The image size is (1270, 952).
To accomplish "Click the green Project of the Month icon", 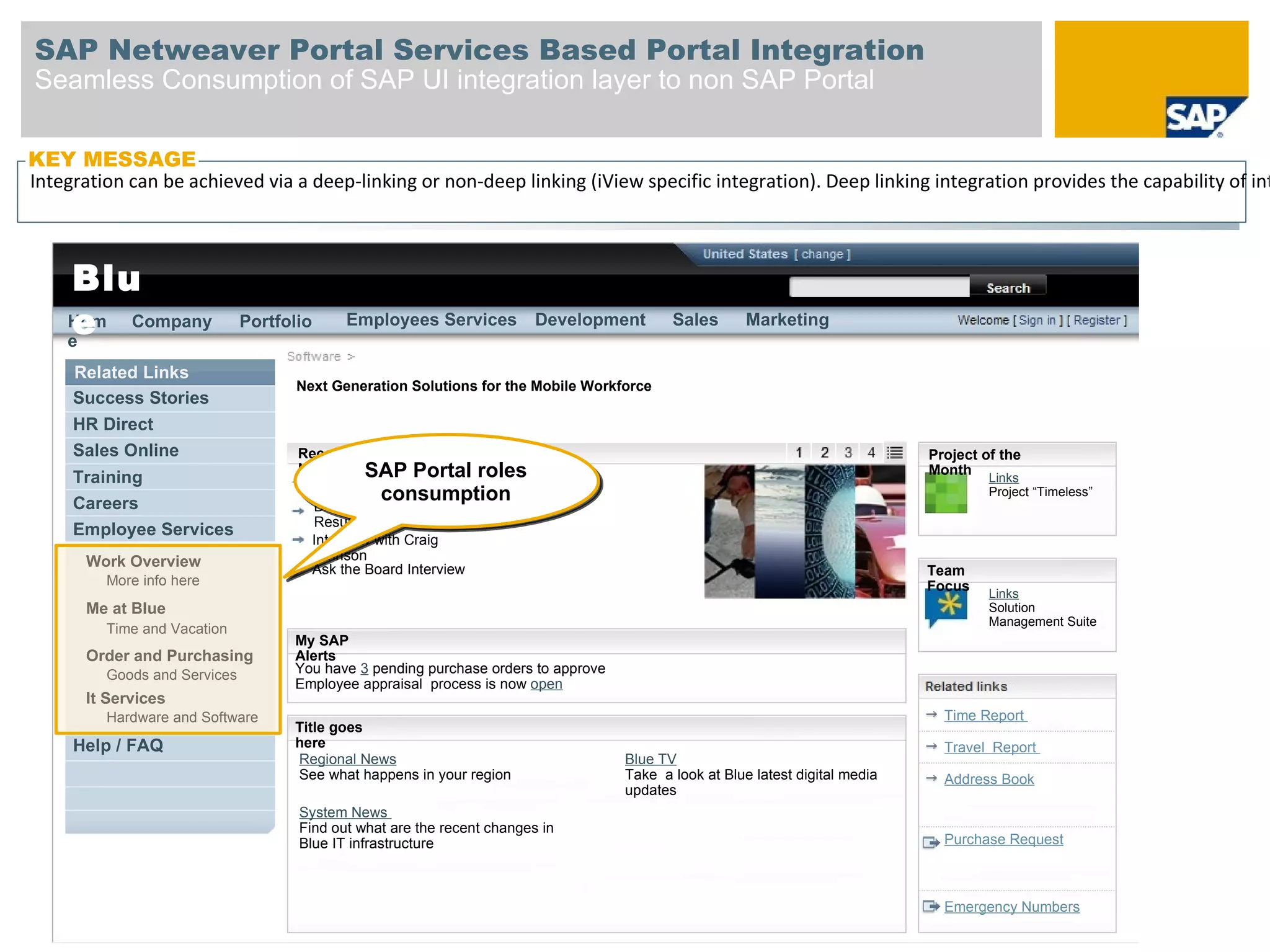I will point(946,493).
